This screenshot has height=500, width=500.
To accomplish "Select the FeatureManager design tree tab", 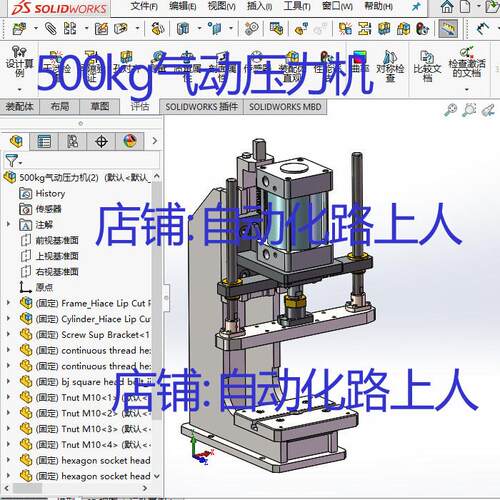I will pyautogui.click(x=16, y=141).
